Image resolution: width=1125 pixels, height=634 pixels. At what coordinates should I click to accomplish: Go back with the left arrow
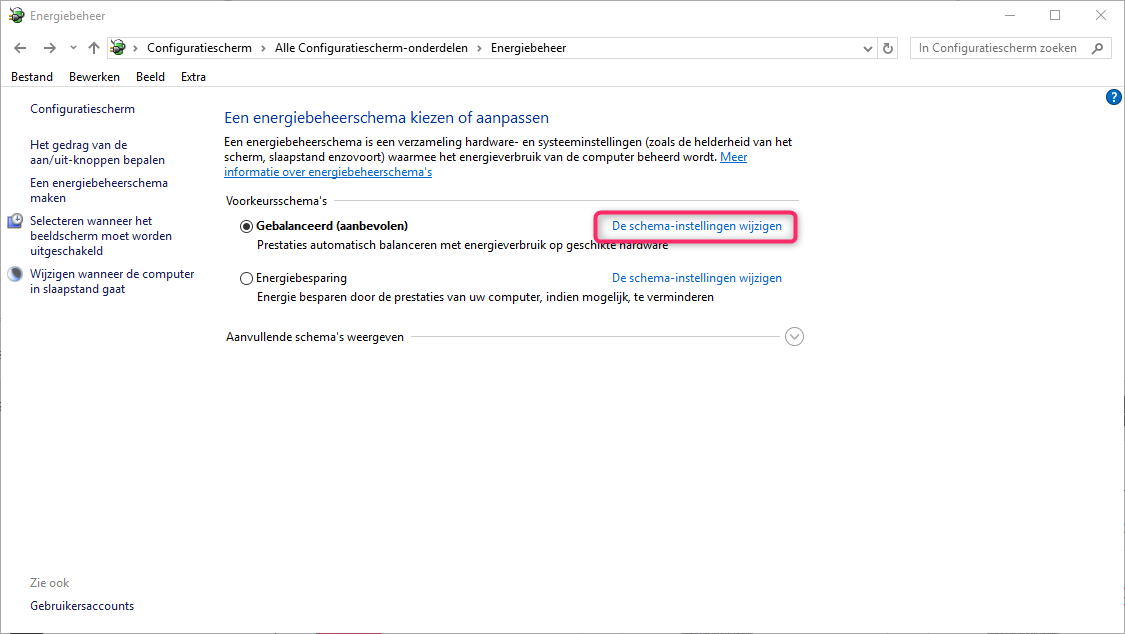[x=20, y=48]
